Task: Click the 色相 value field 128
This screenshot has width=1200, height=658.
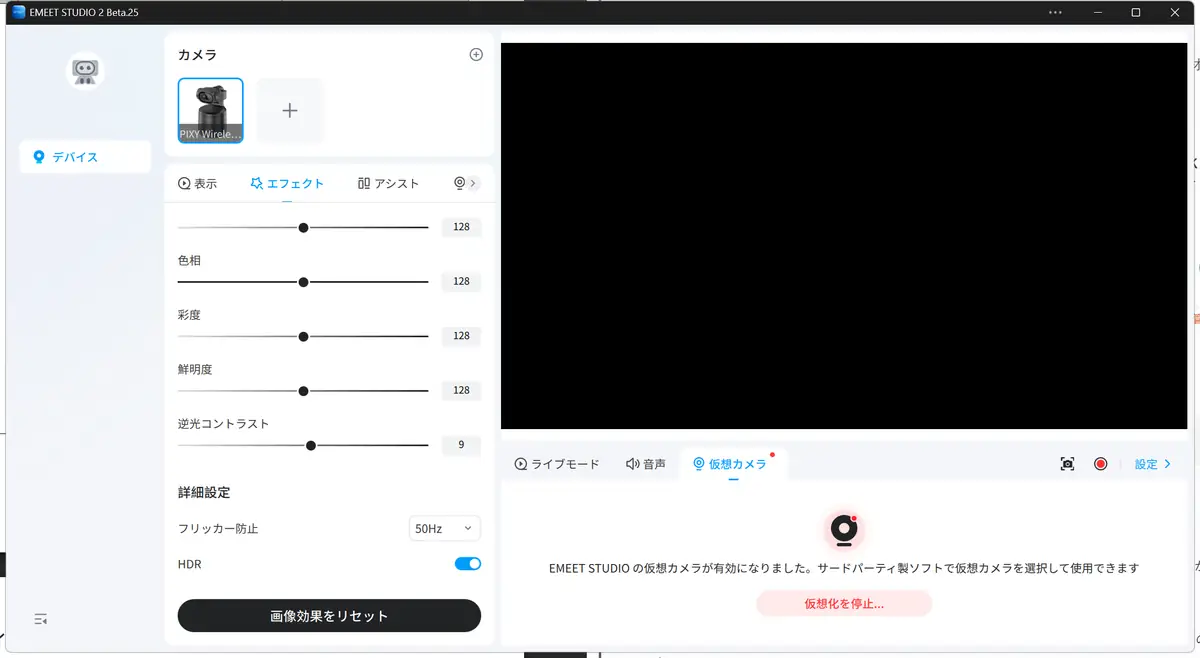Action: pos(461,282)
